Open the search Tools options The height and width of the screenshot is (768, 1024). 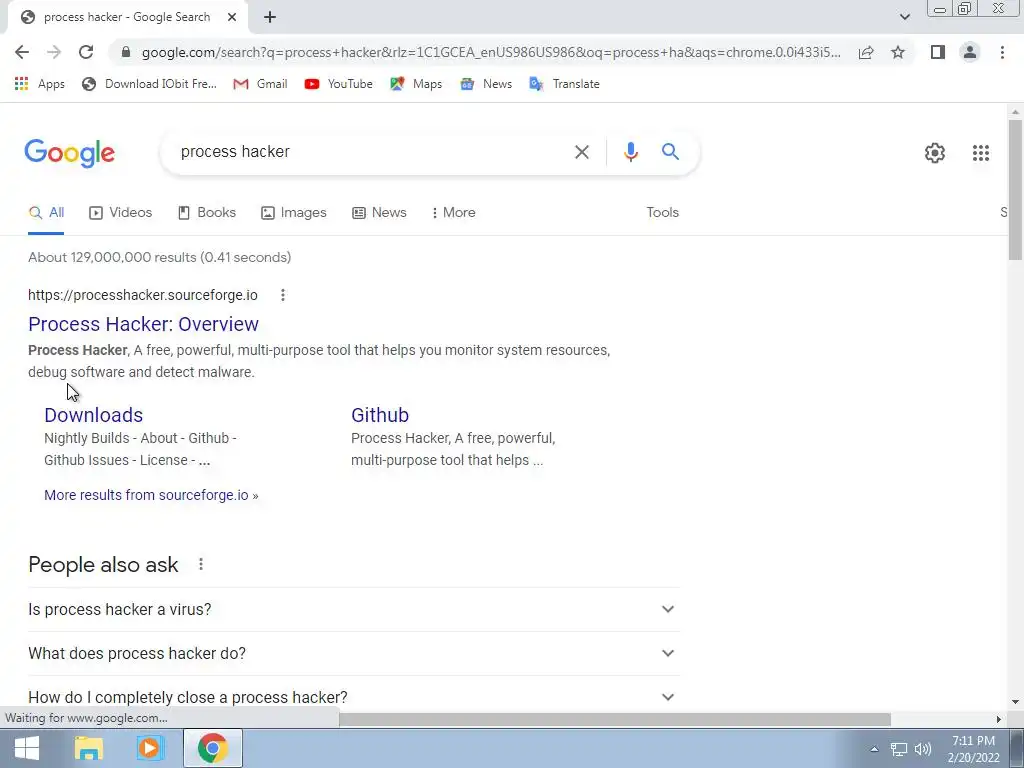pyautogui.click(x=662, y=212)
